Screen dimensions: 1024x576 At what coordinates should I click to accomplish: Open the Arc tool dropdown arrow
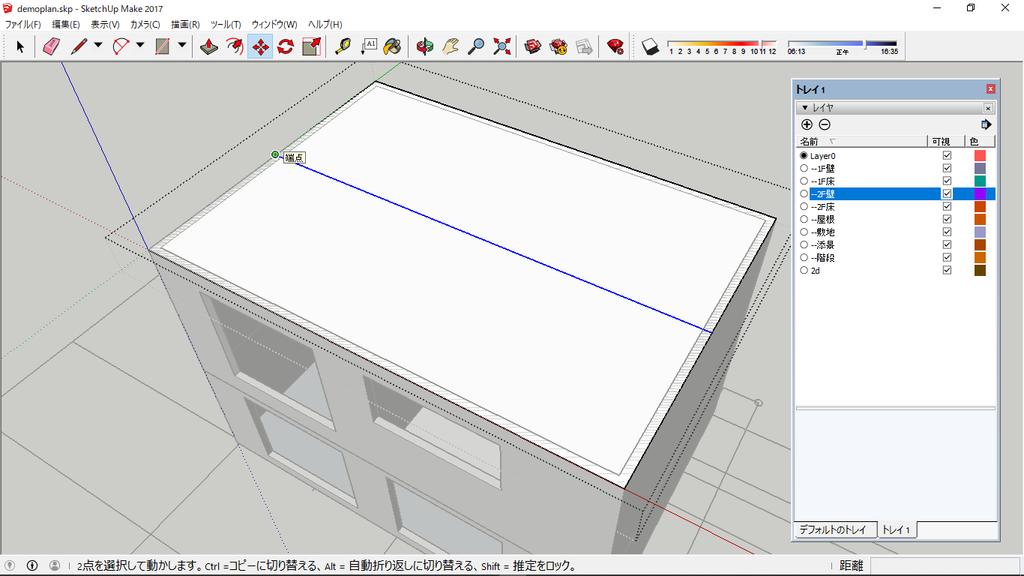click(140, 45)
